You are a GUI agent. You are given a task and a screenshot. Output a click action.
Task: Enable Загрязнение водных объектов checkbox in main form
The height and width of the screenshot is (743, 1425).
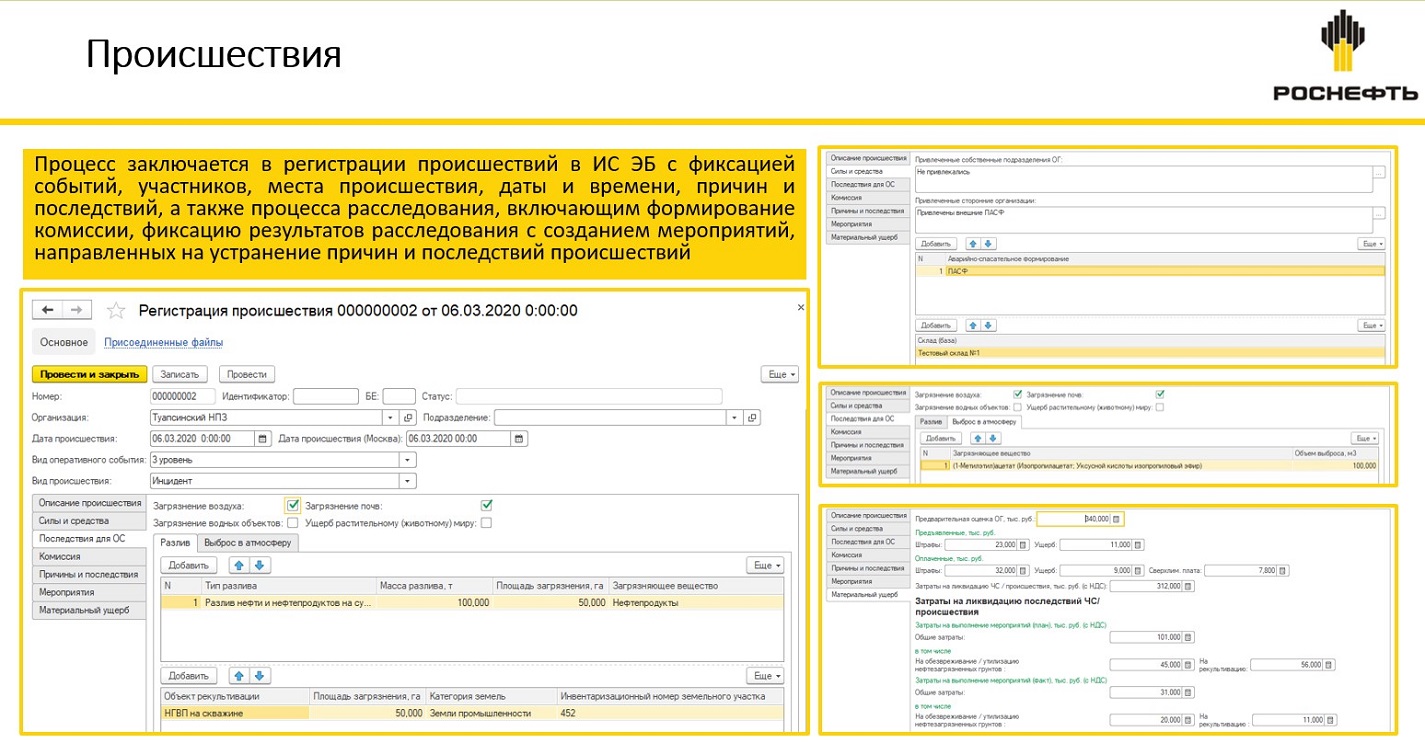[292, 522]
